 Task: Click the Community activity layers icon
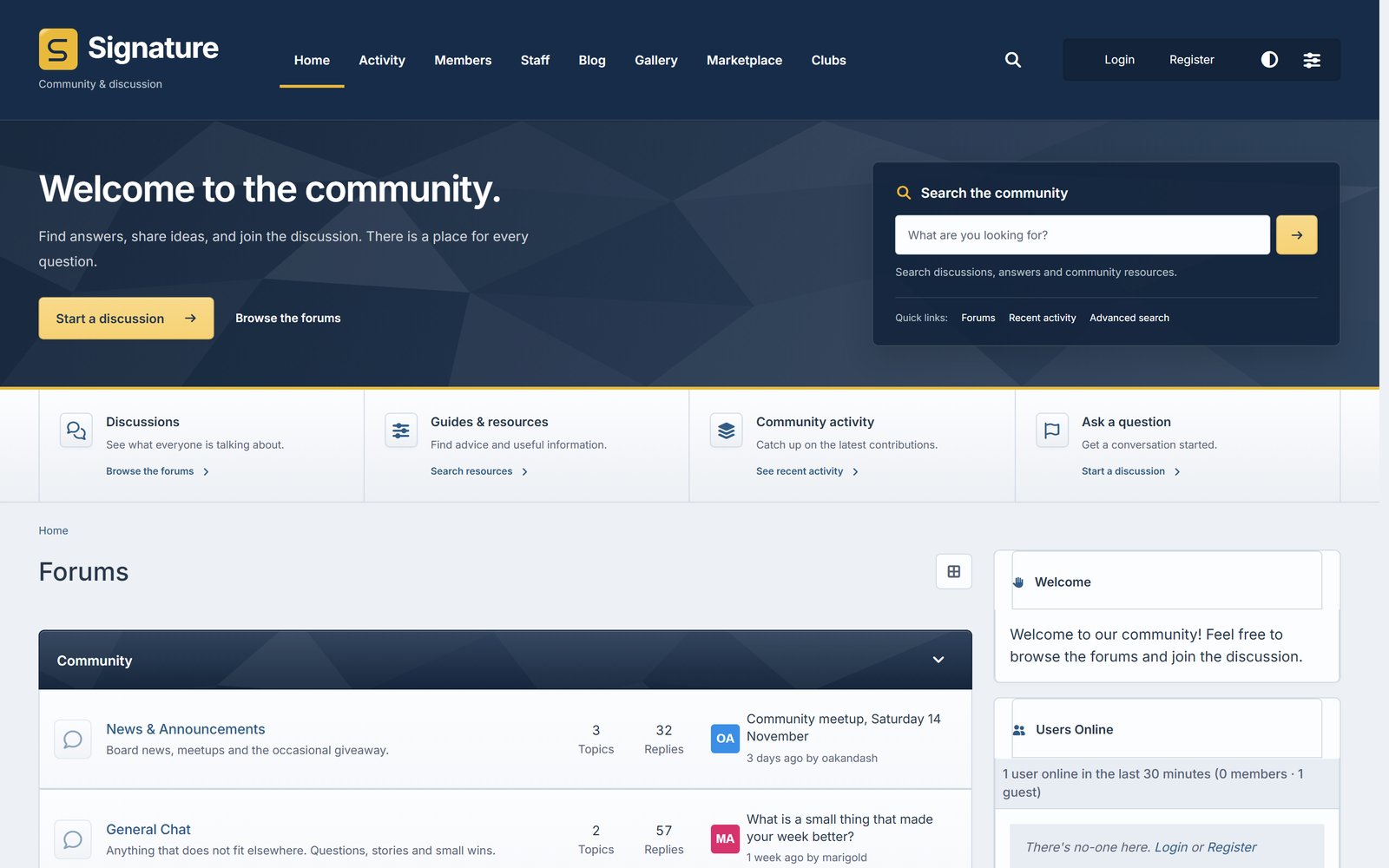click(x=727, y=431)
